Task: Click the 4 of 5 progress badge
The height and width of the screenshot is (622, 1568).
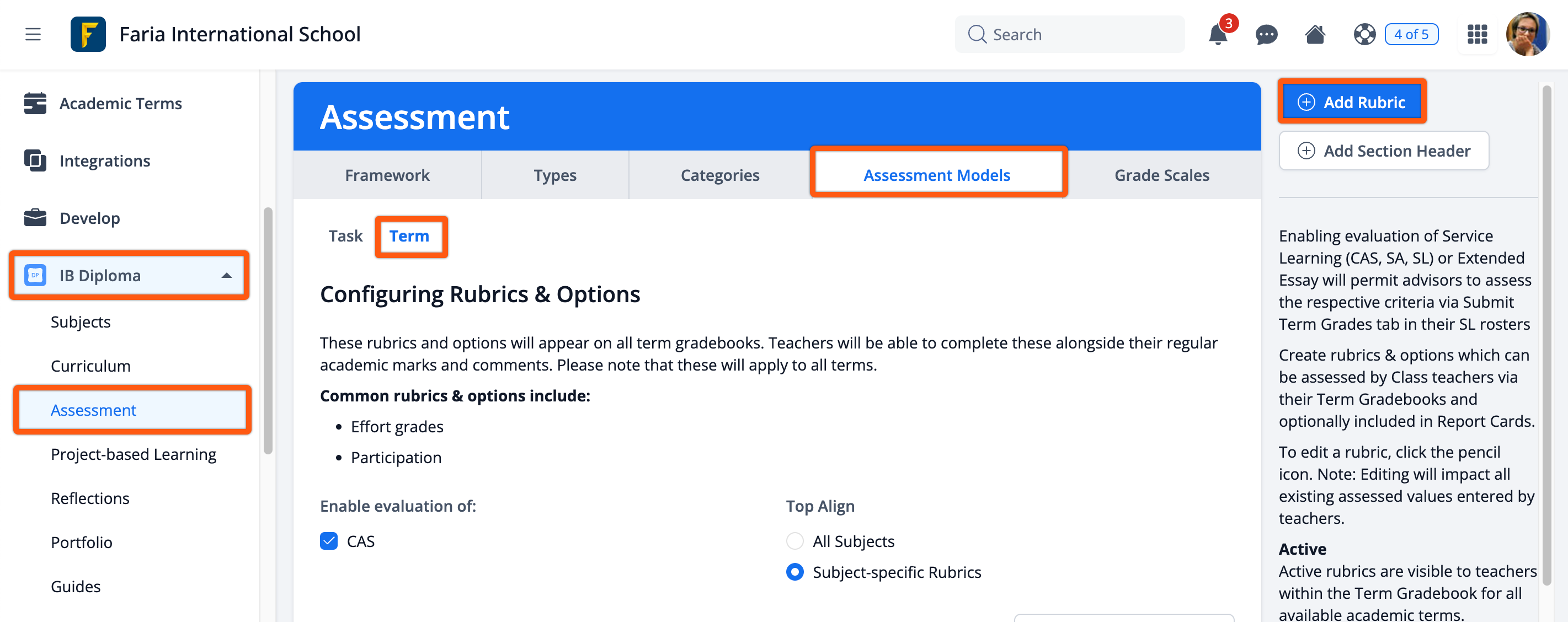Action: coord(1411,34)
